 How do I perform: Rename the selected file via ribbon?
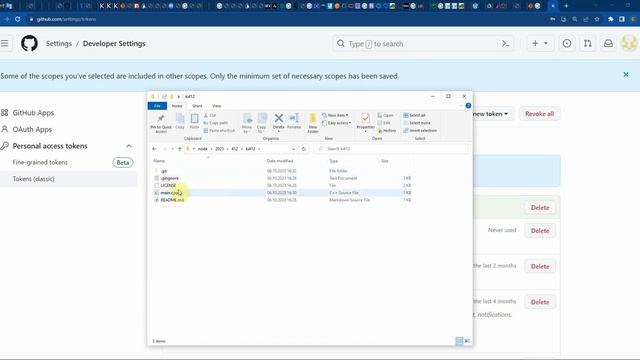294,121
